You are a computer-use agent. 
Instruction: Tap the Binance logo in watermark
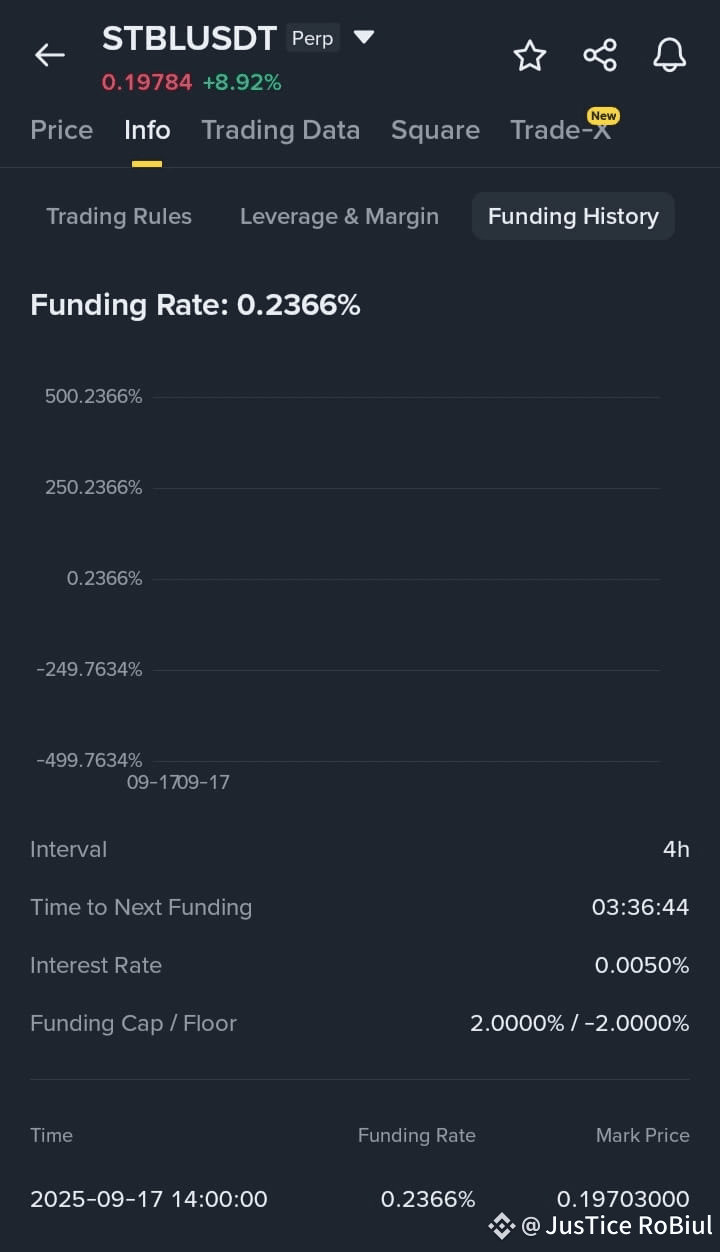pos(502,1225)
